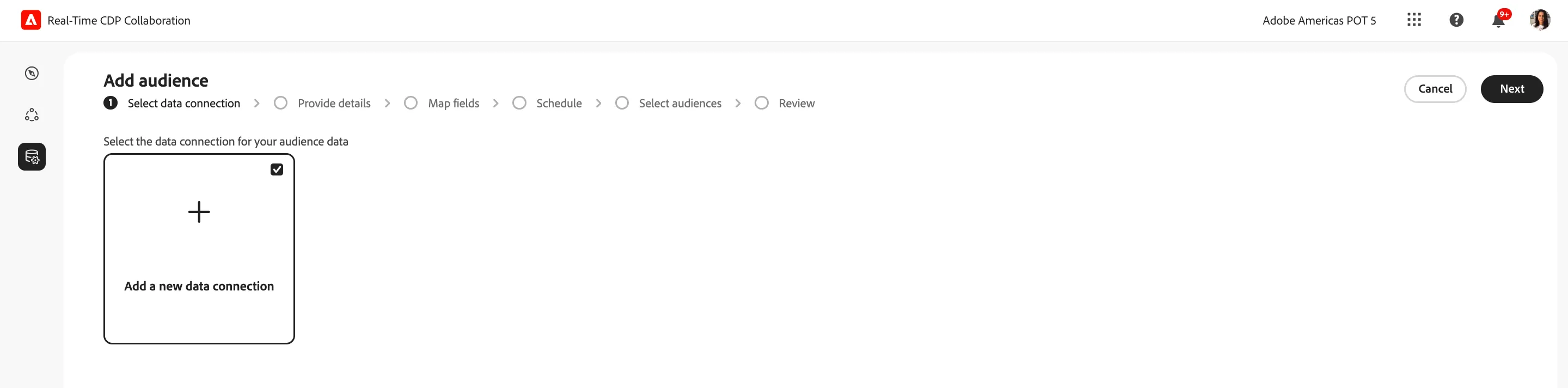
Task: Open the notifications bell icon
Action: (x=1498, y=21)
